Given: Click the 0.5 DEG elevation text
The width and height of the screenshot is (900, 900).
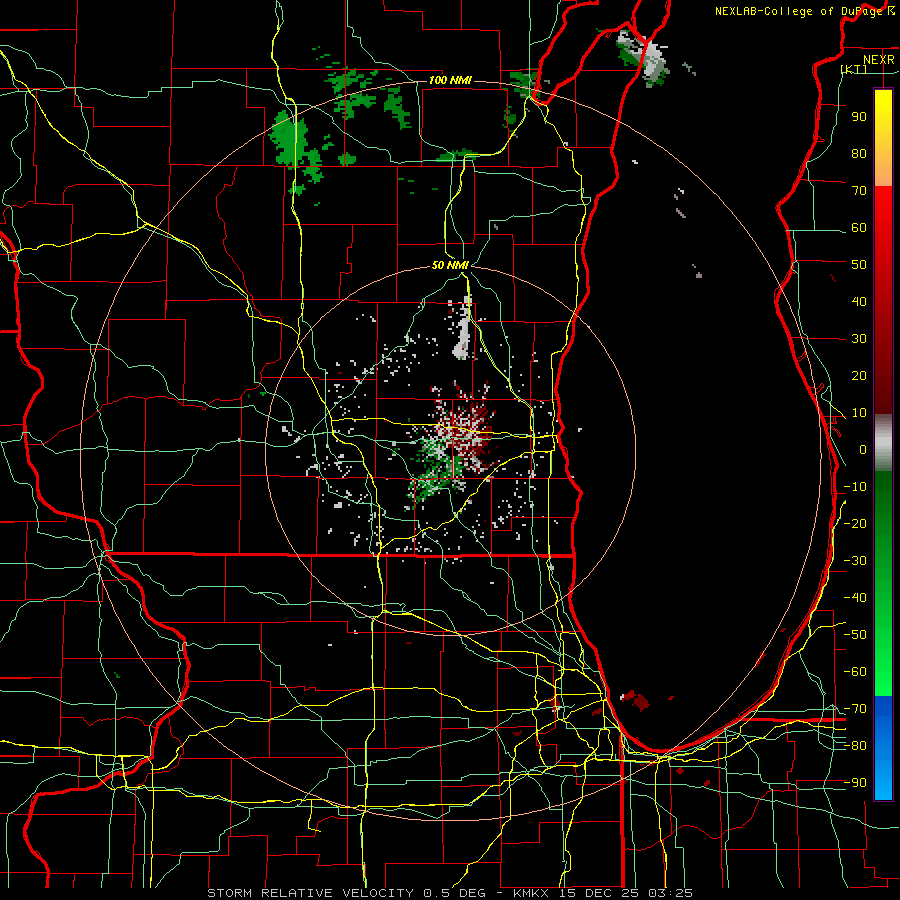Looking at the screenshot, I should 455,893.
